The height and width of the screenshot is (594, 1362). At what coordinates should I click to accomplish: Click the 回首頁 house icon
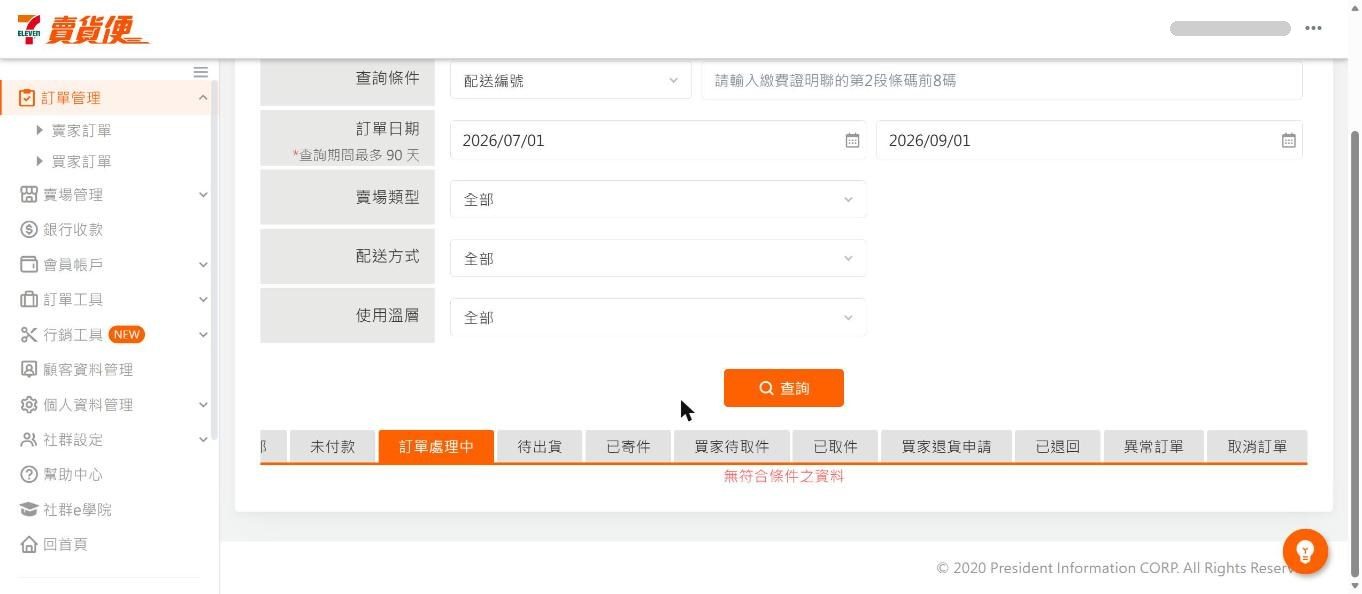tap(29, 544)
